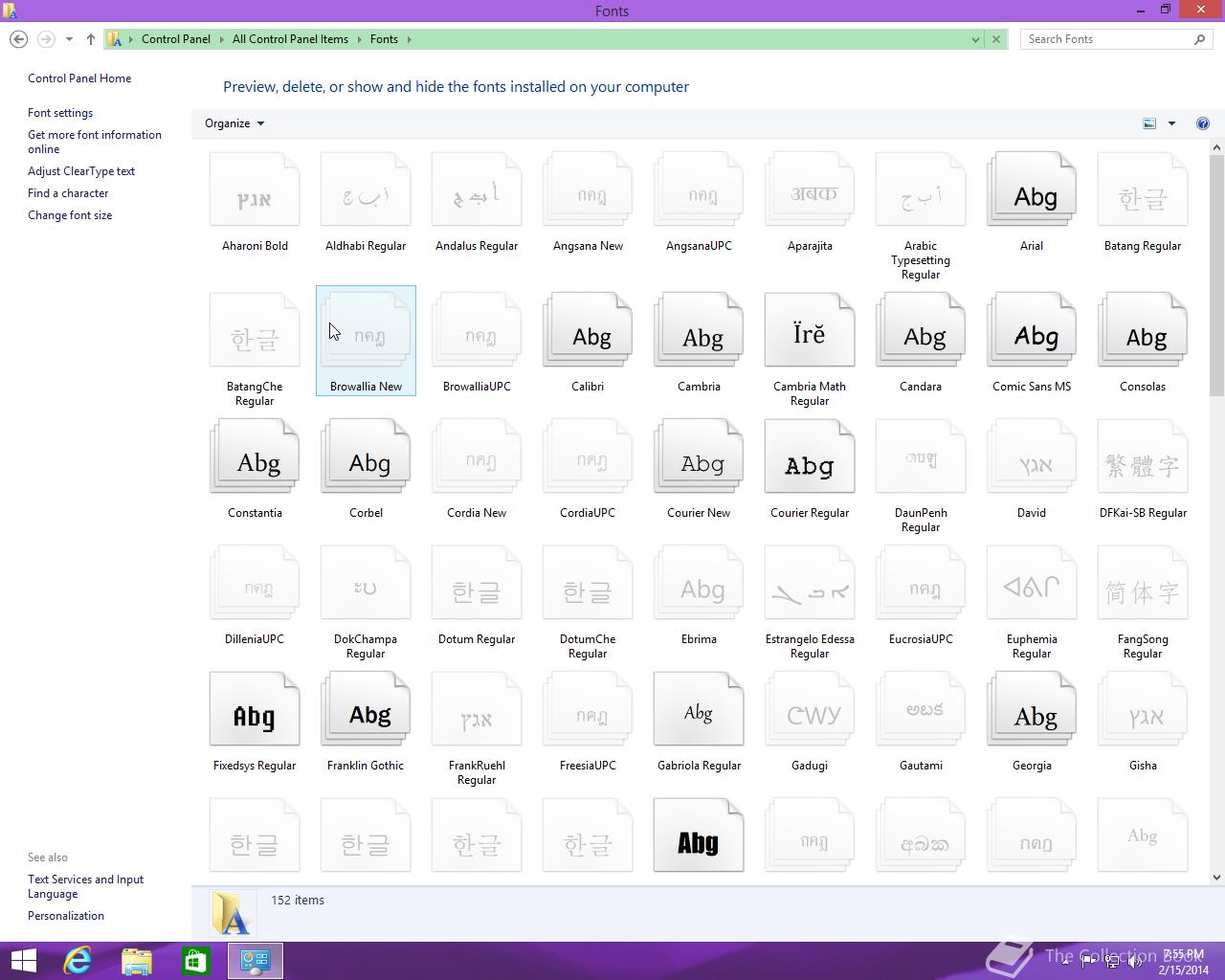
Task: Select the Courier Regular font icon
Action: [x=810, y=457]
